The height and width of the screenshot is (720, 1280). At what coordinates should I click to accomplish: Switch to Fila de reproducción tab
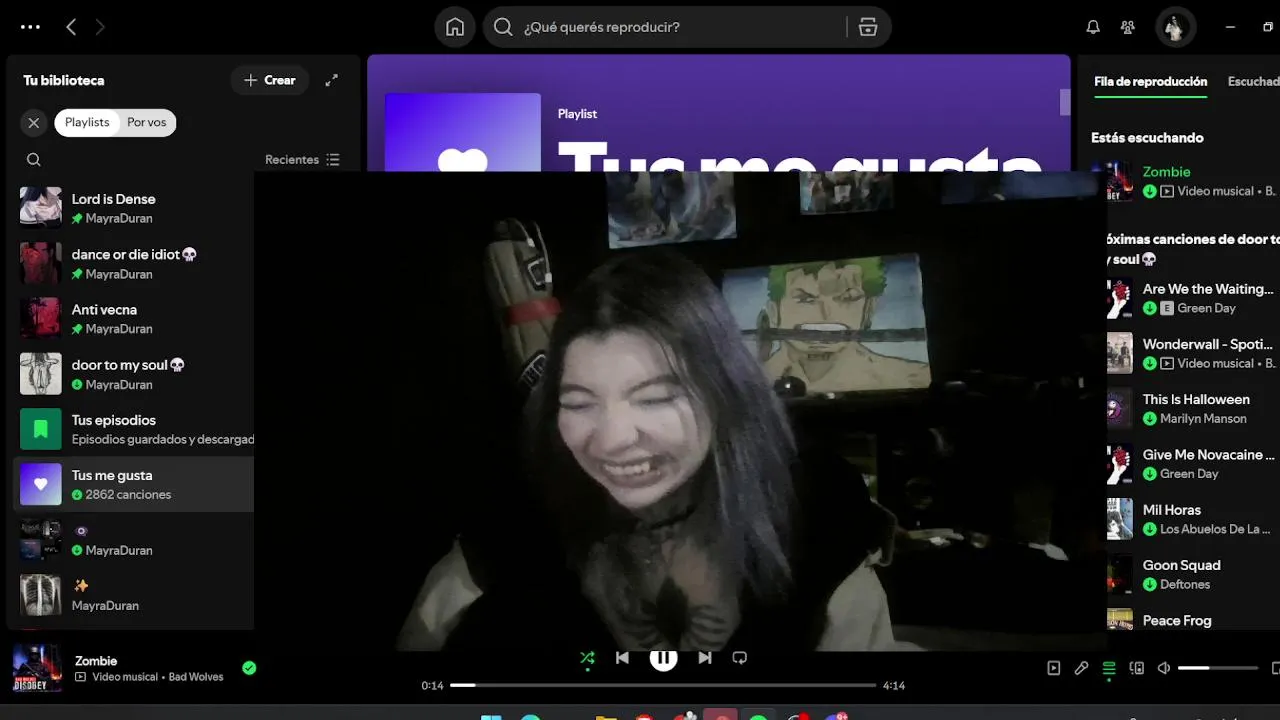point(1150,82)
